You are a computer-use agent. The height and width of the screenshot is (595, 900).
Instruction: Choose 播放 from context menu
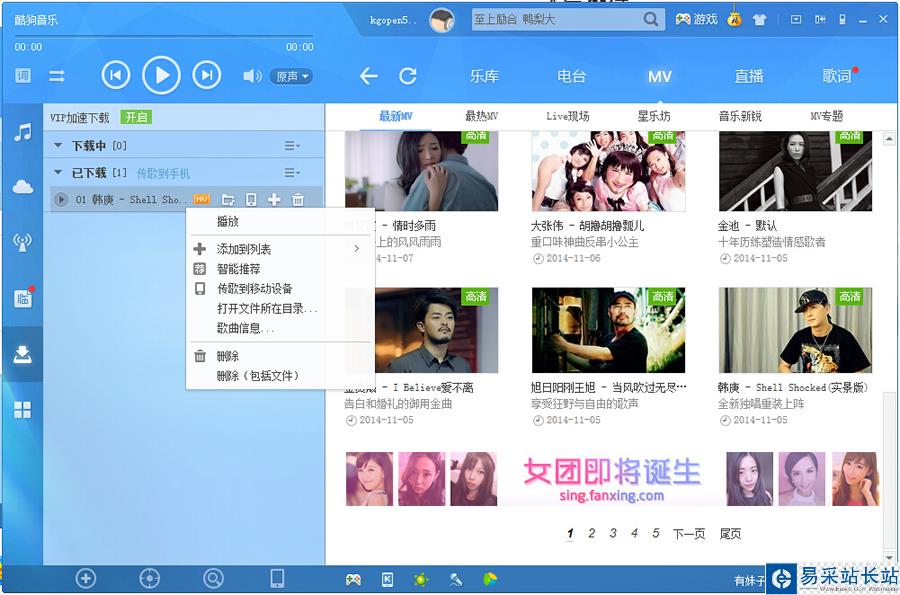point(228,221)
